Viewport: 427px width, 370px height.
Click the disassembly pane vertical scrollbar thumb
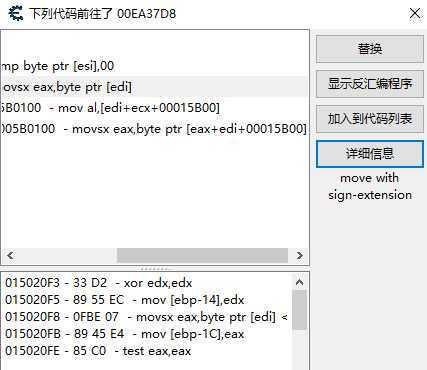tap(299, 310)
